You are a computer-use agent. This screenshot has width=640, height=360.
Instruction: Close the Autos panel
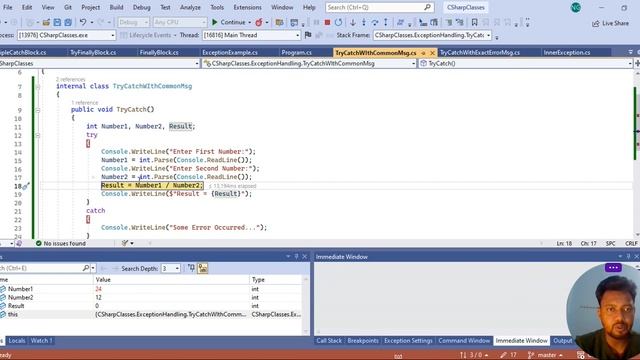pyautogui.click(x=304, y=256)
